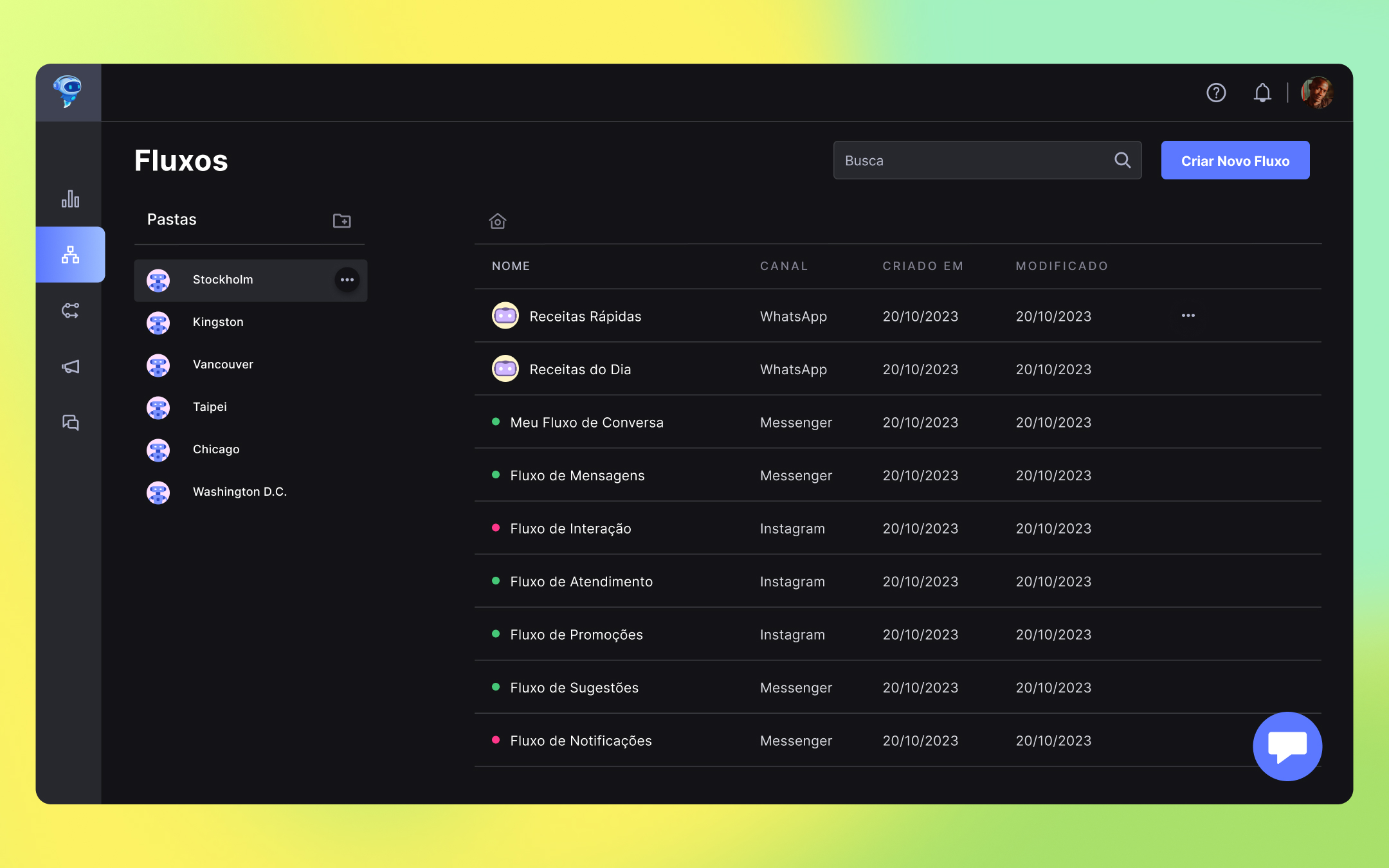
Task: Select the Taipei folder
Action: [x=210, y=407]
